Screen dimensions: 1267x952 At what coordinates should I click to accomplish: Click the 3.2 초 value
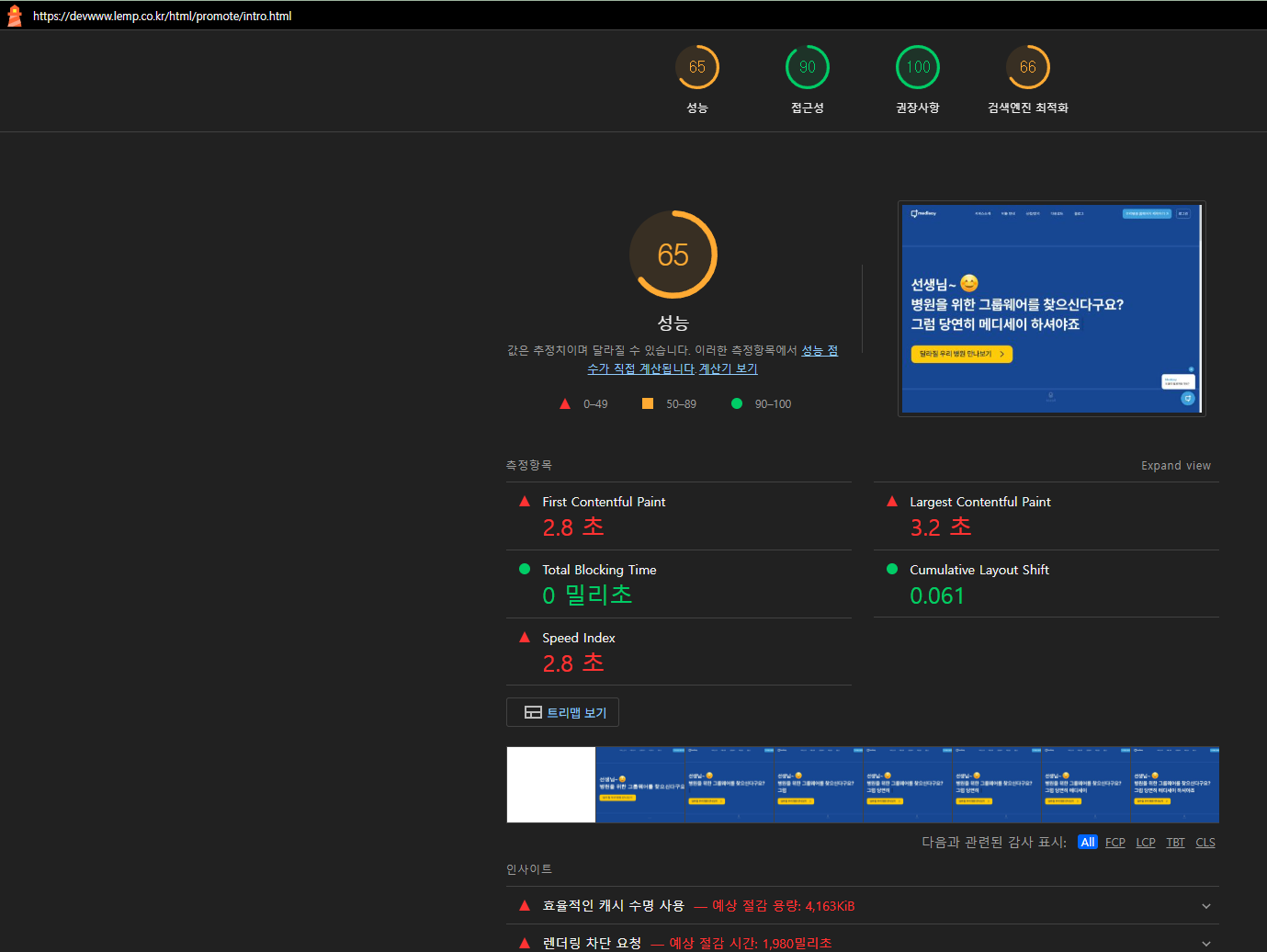coord(941,527)
